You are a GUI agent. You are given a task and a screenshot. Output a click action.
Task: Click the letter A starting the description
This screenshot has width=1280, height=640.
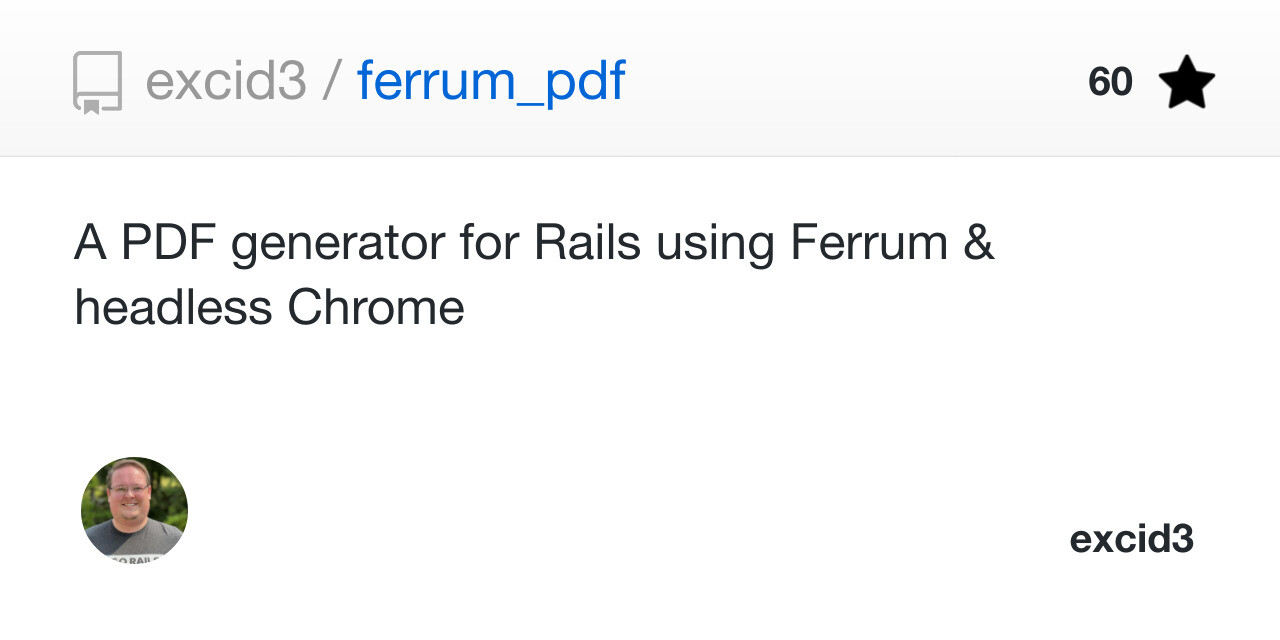90,242
